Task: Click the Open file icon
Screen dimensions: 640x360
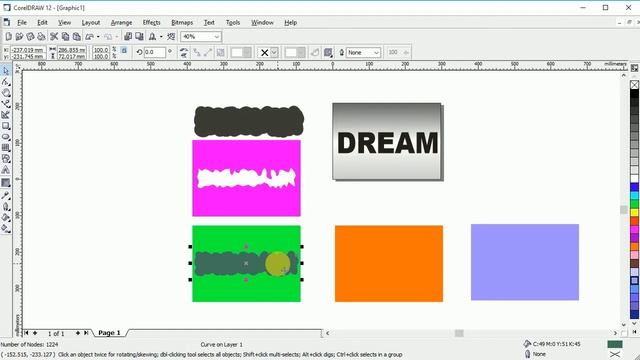Action: [19, 37]
